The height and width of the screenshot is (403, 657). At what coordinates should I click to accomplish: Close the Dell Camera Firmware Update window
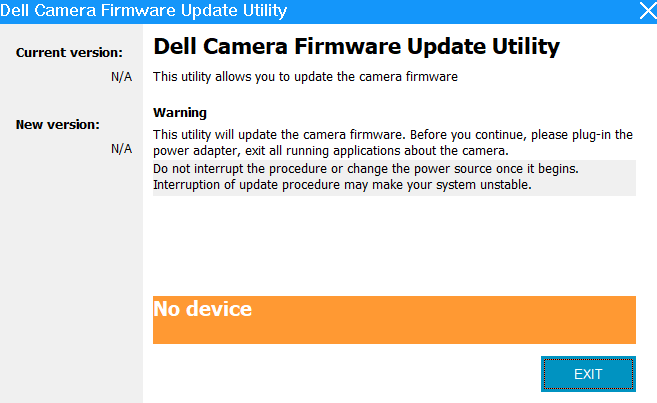click(x=648, y=11)
